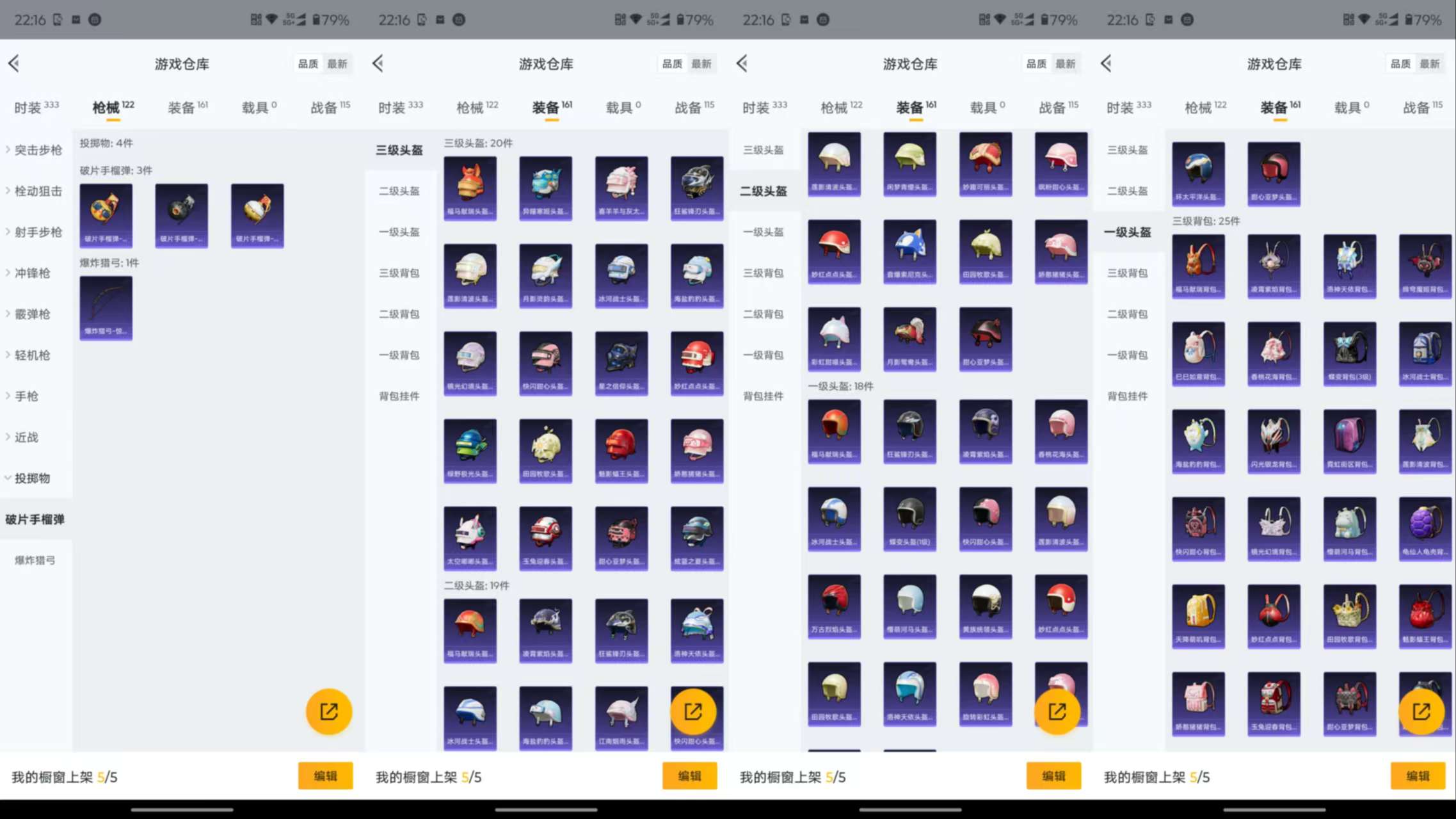Open the floating share/listing circle button
Image resolution: width=1456 pixels, height=819 pixels.
[328, 711]
